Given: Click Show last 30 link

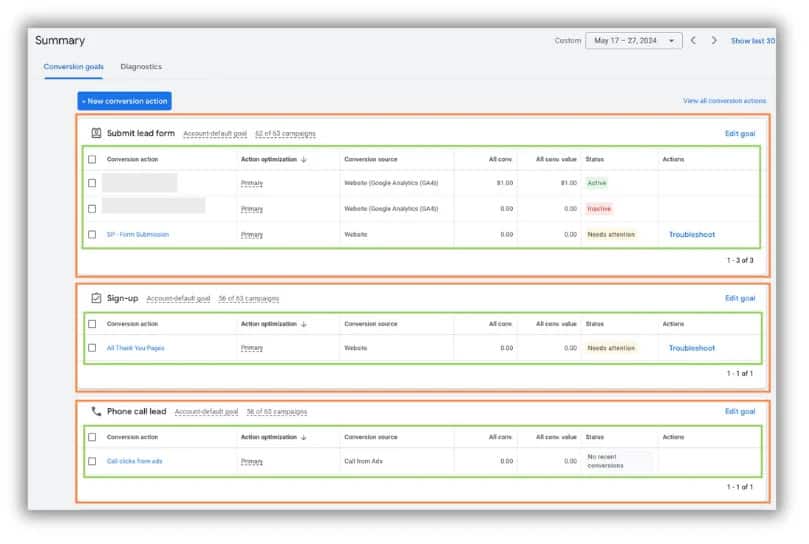Looking at the screenshot, I should [x=753, y=41].
